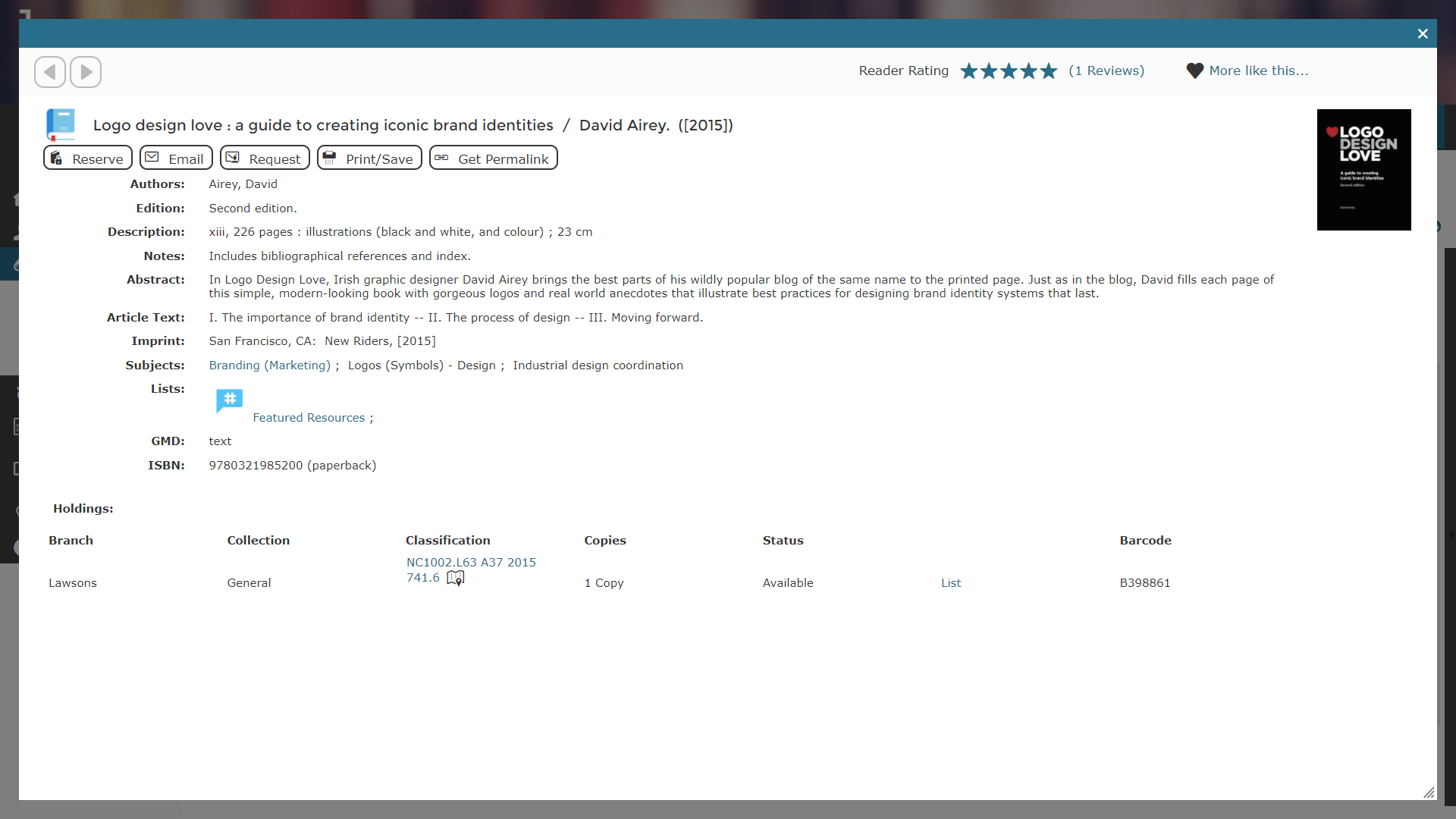Click the Reserve button
The width and height of the screenshot is (1456, 819).
(87, 158)
